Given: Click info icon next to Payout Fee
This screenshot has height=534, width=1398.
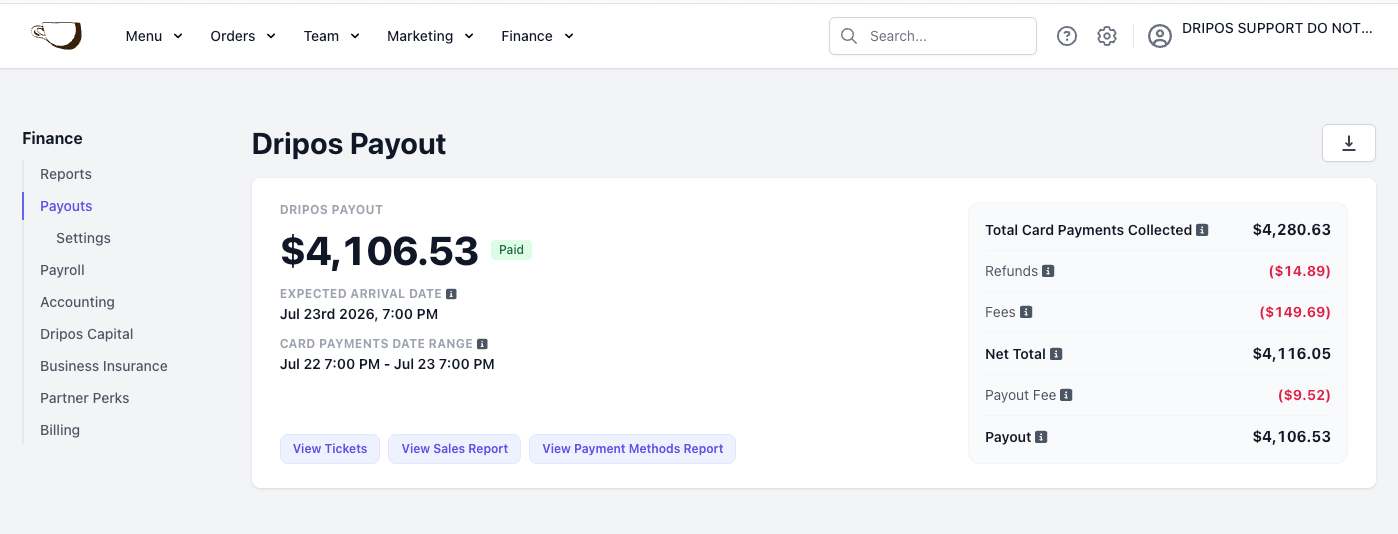Looking at the screenshot, I should pos(1066,395).
